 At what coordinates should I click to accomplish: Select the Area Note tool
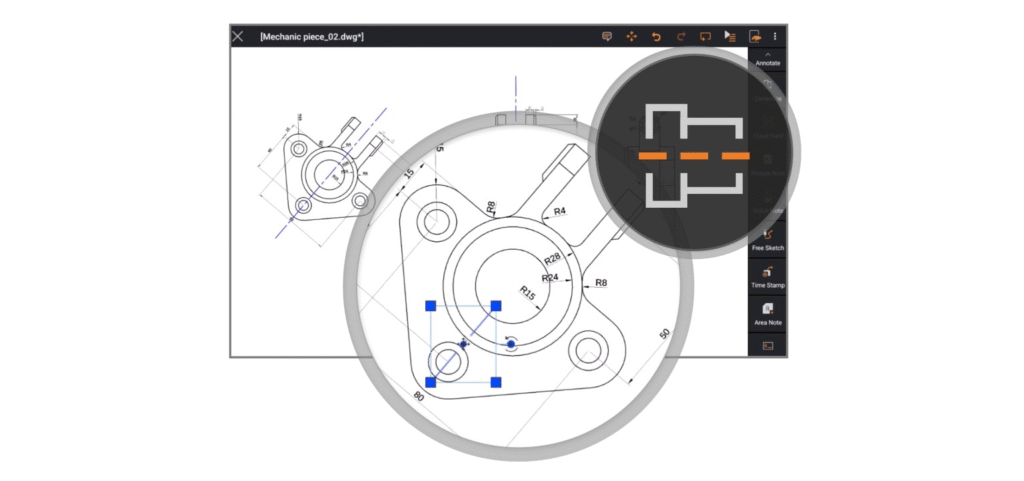tap(767, 314)
